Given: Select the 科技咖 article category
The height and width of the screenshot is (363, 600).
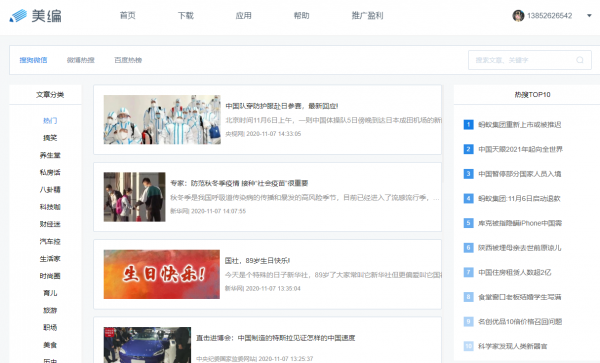Looking at the screenshot, I should 50,207.
